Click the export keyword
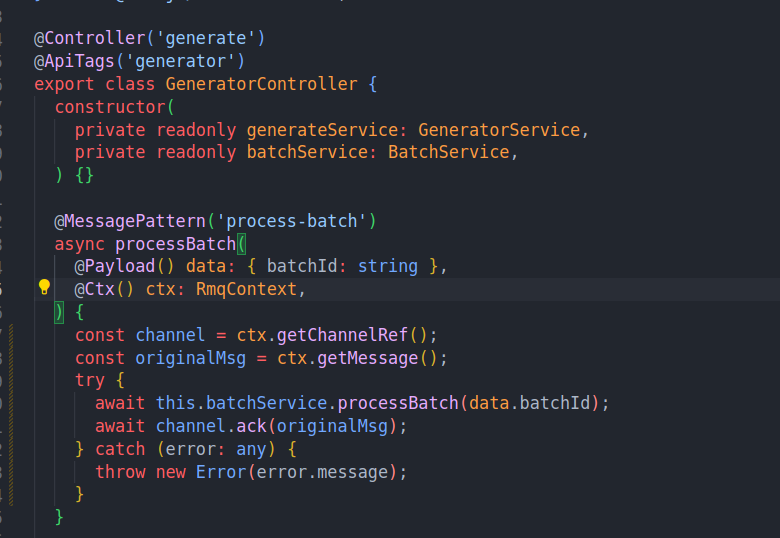The height and width of the screenshot is (538, 780). [x=64, y=84]
